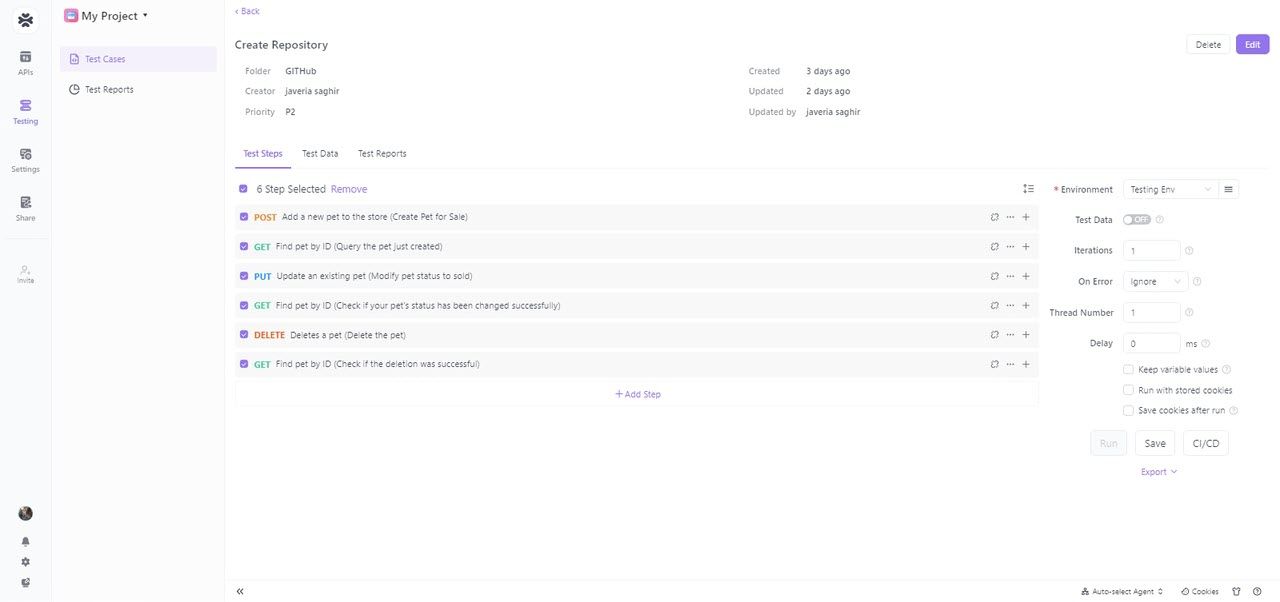Click the Delete button
The width and height of the screenshot is (1280, 602).
point(1208,45)
